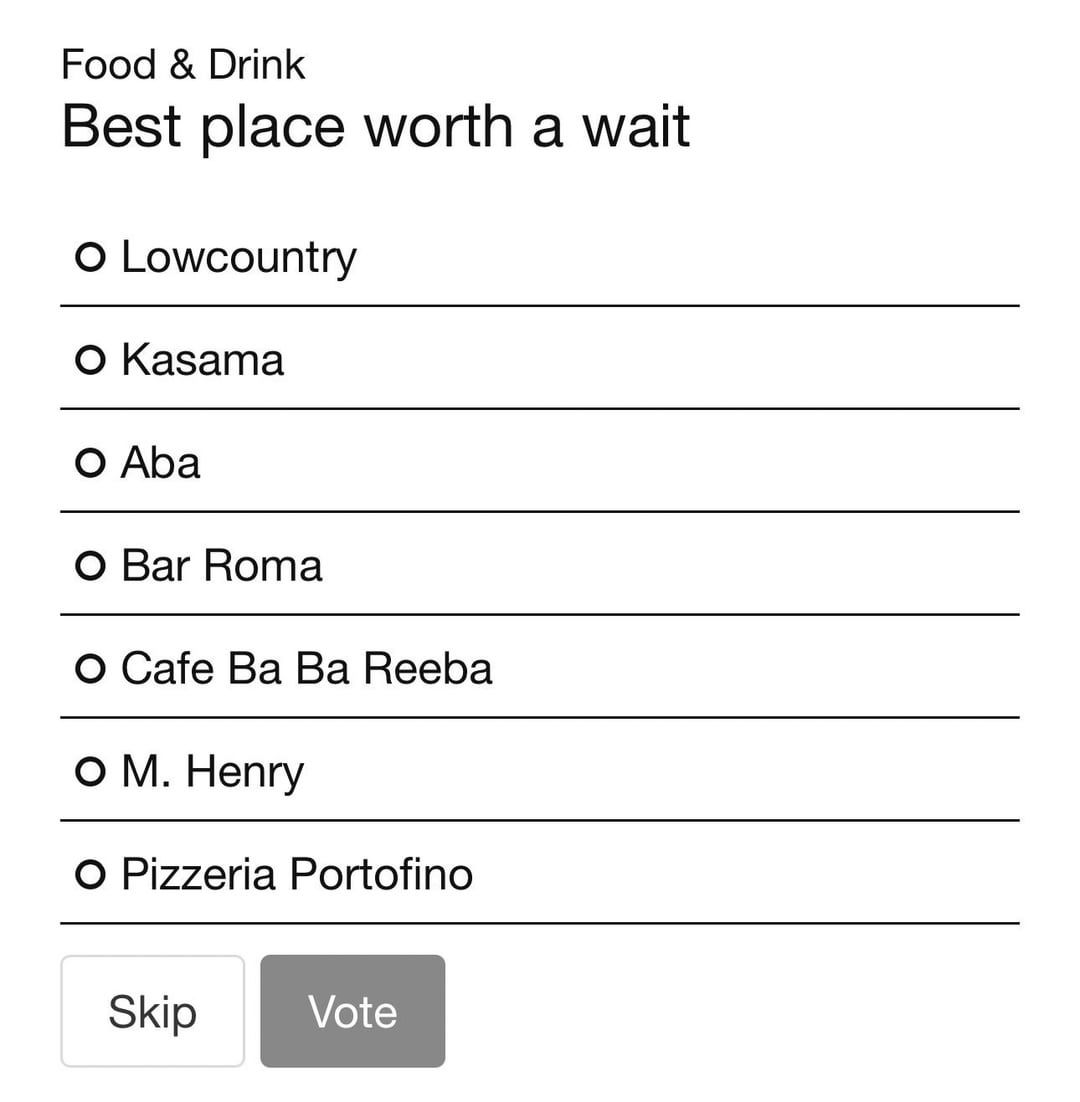Choose the Pizzeria Portofino radio circle
Viewport: 1080px width, 1102px height.
pos(90,875)
